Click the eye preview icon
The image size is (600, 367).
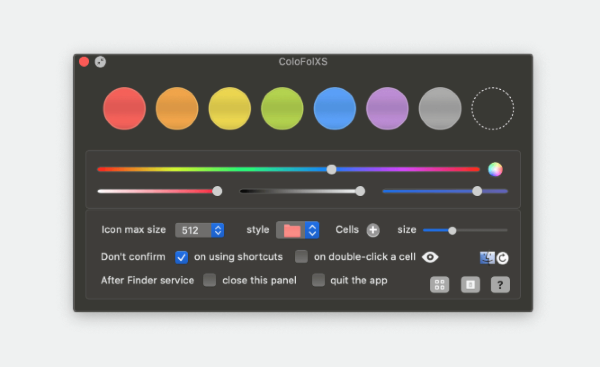[430, 257]
